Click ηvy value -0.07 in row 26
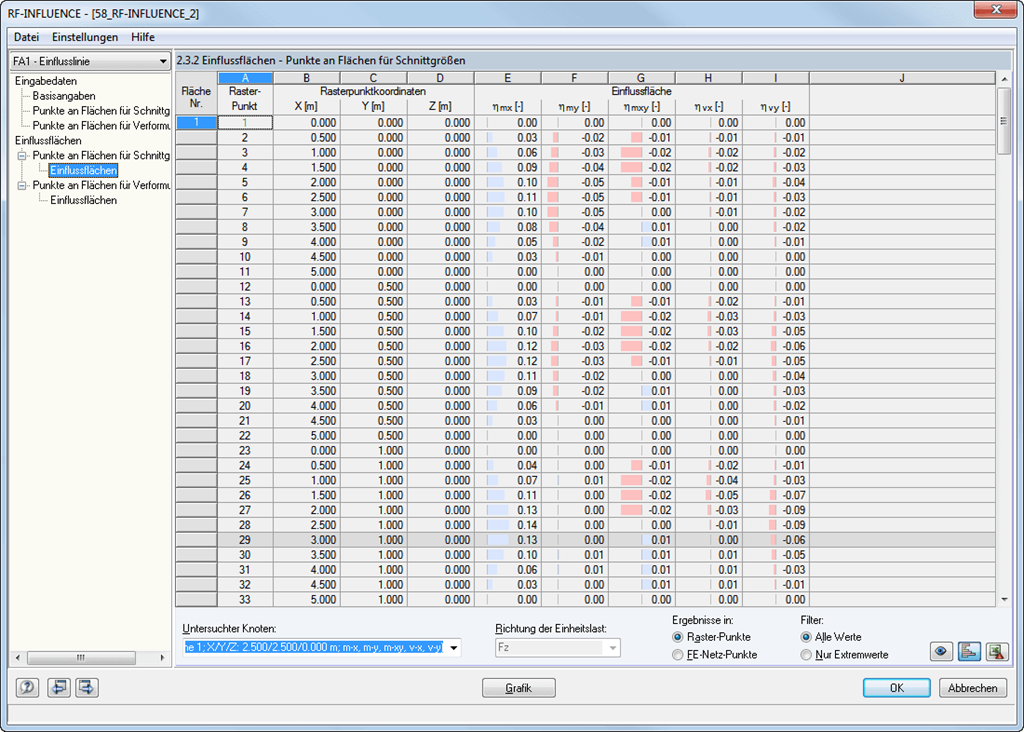This screenshot has height=732, width=1024. 776,495
